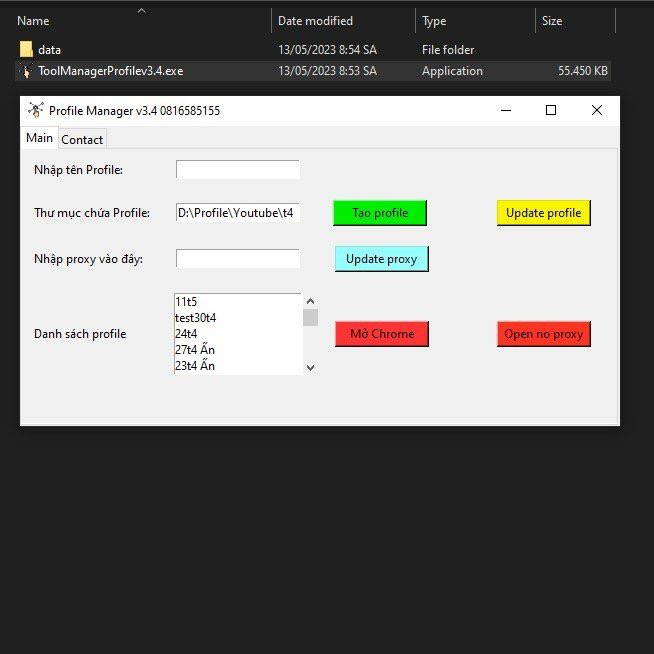Click the profile list scroll up arrow
The image size is (654, 654).
[x=310, y=301]
